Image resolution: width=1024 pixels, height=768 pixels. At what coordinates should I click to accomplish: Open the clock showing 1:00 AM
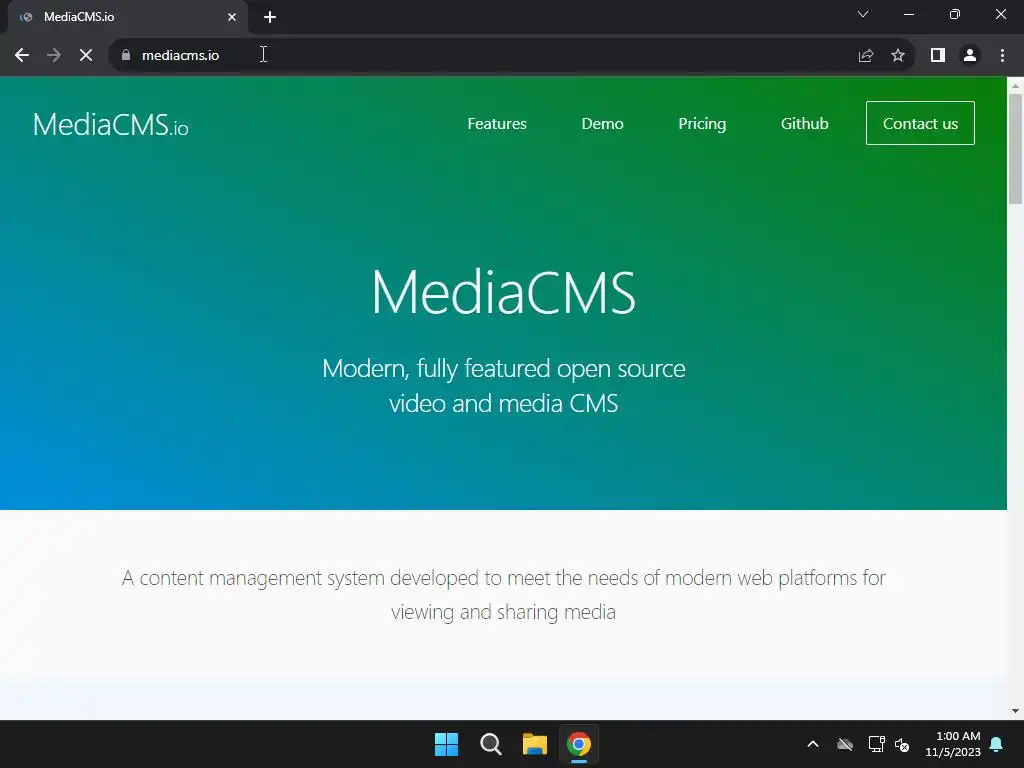click(953, 744)
